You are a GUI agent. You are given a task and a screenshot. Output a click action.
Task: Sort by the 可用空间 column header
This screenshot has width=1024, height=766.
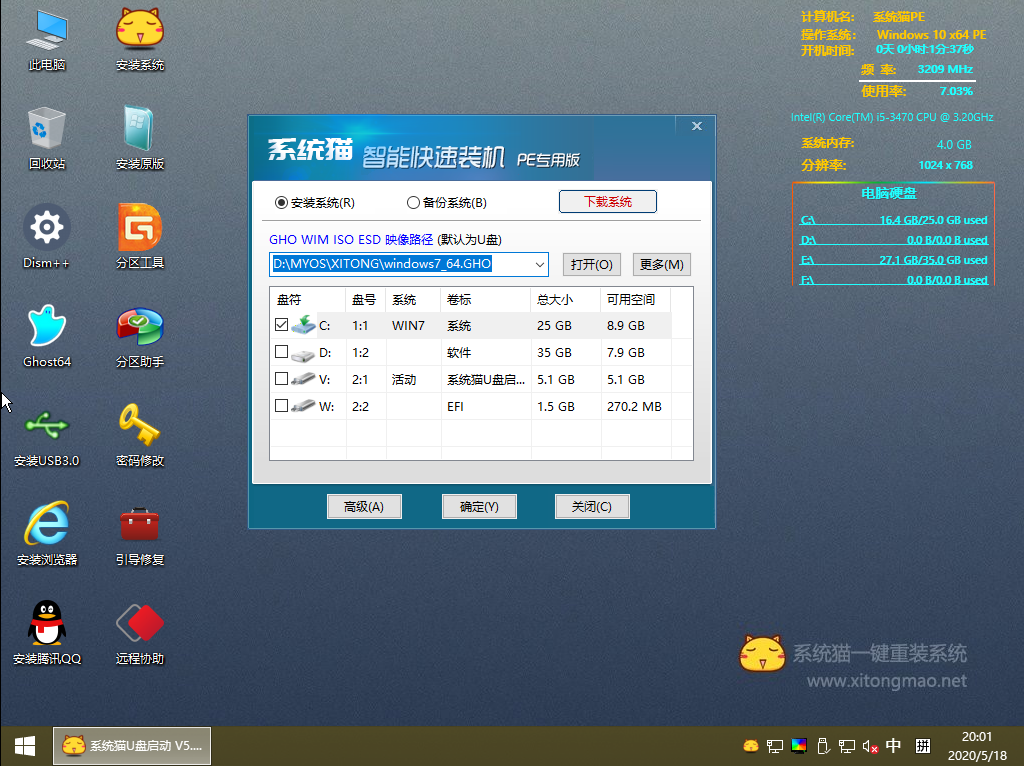[x=636, y=300]
